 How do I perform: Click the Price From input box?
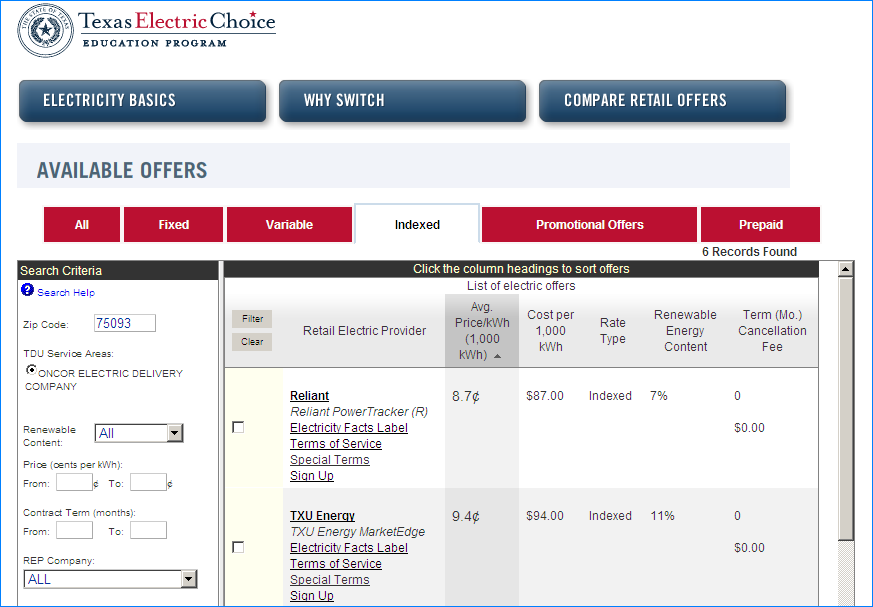pos(74,482)
